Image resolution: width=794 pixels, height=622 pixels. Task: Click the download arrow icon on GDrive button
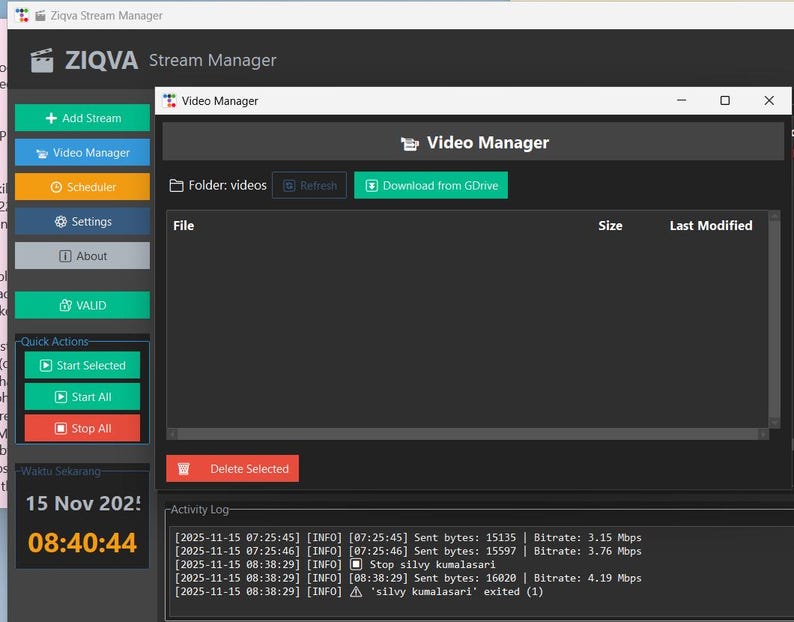coord(372,185)
